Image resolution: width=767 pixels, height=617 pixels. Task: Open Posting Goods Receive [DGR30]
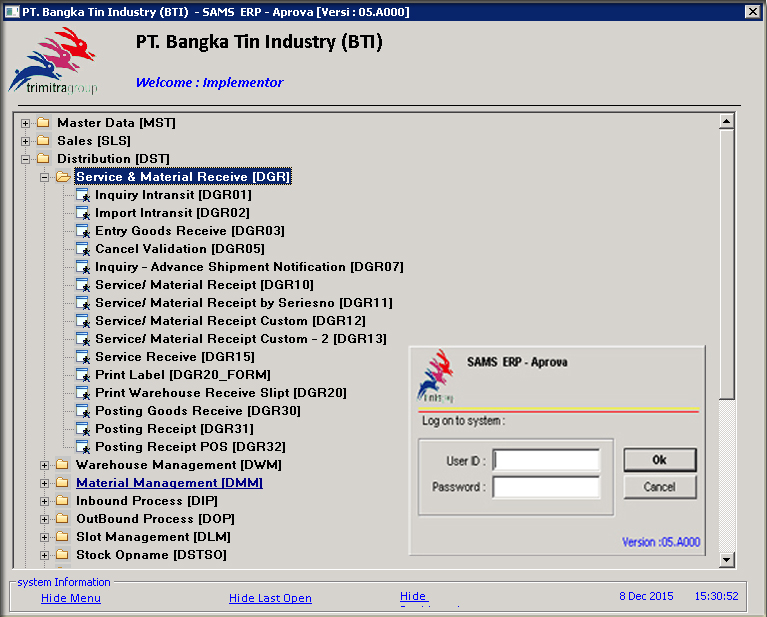(198, 411)
